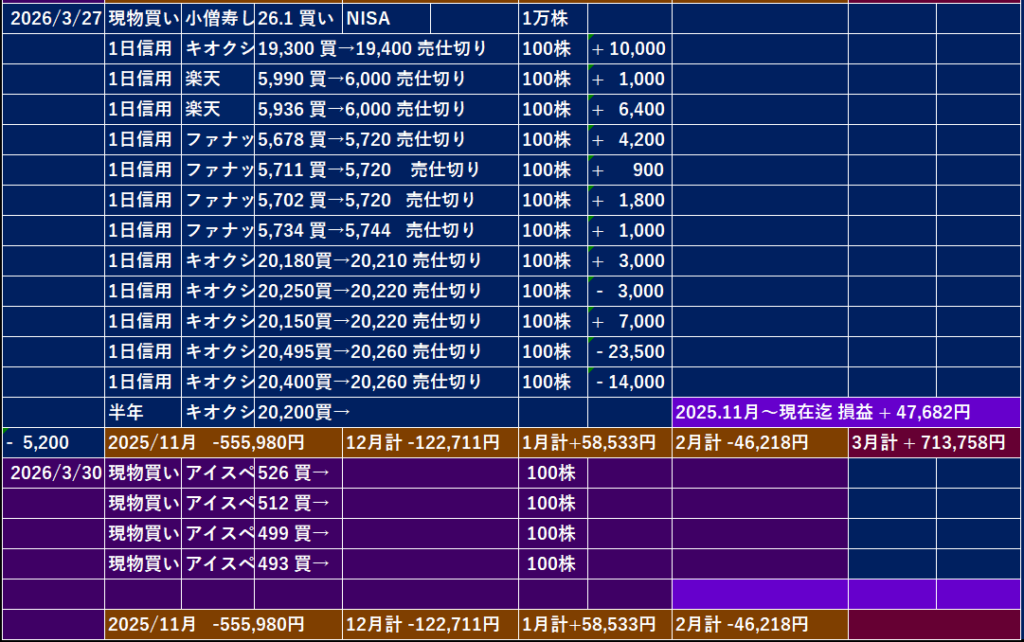Select the - 14,000 loss cell
This screenshot has width=1024, height=642.
coord(629,382)
